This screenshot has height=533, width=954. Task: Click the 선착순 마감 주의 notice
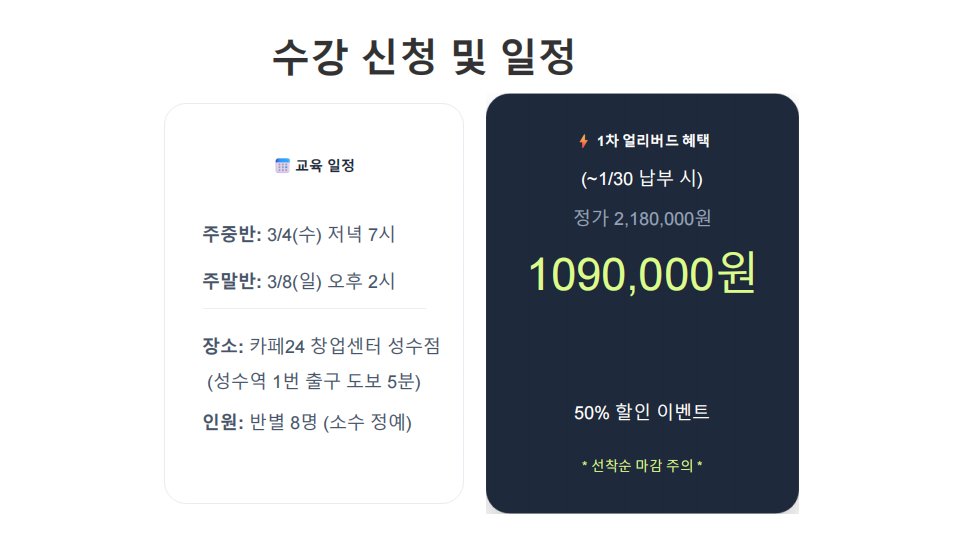click(x=642, y=466)
